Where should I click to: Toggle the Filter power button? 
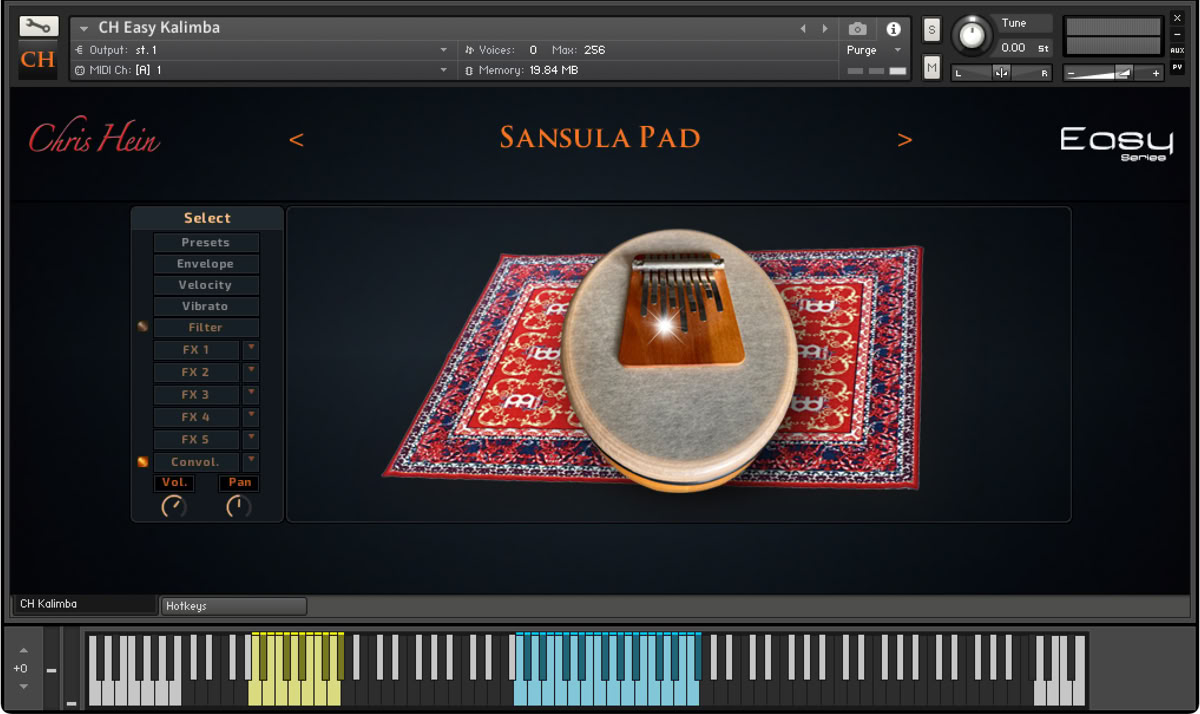(142, 327)
